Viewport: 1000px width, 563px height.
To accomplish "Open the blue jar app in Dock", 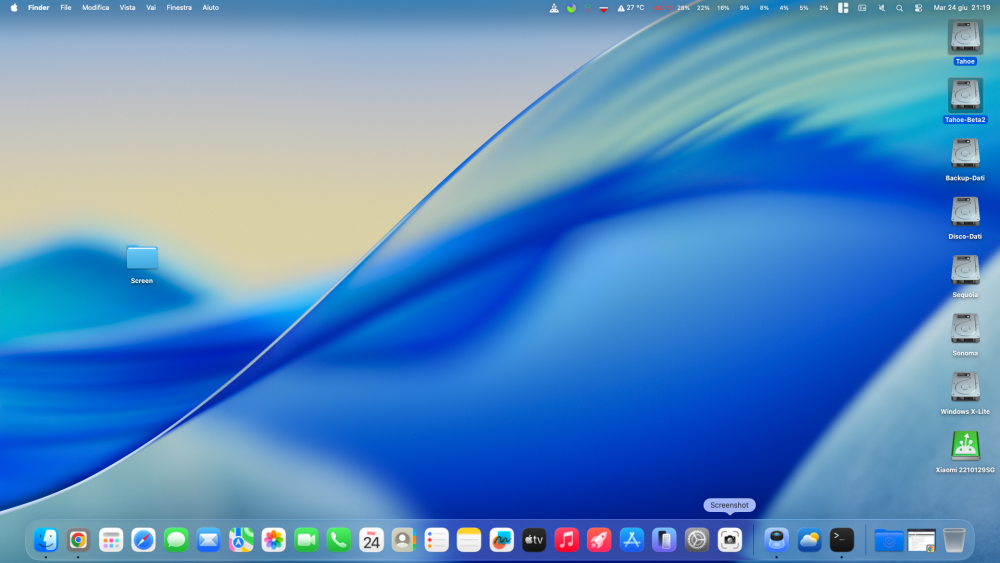I will coord(777,540).
